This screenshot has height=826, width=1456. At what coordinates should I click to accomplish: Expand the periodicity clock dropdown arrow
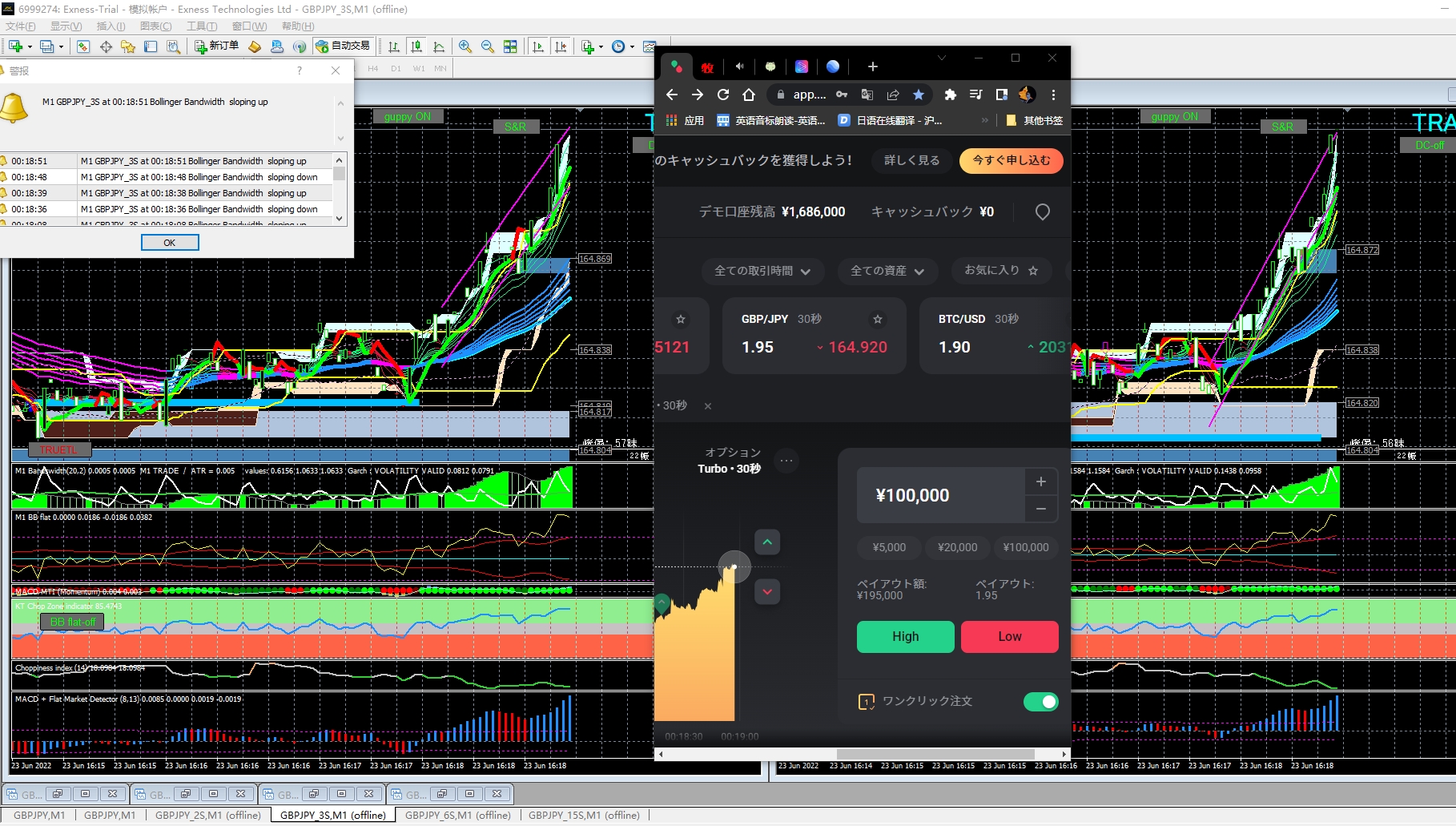[632, 47]
